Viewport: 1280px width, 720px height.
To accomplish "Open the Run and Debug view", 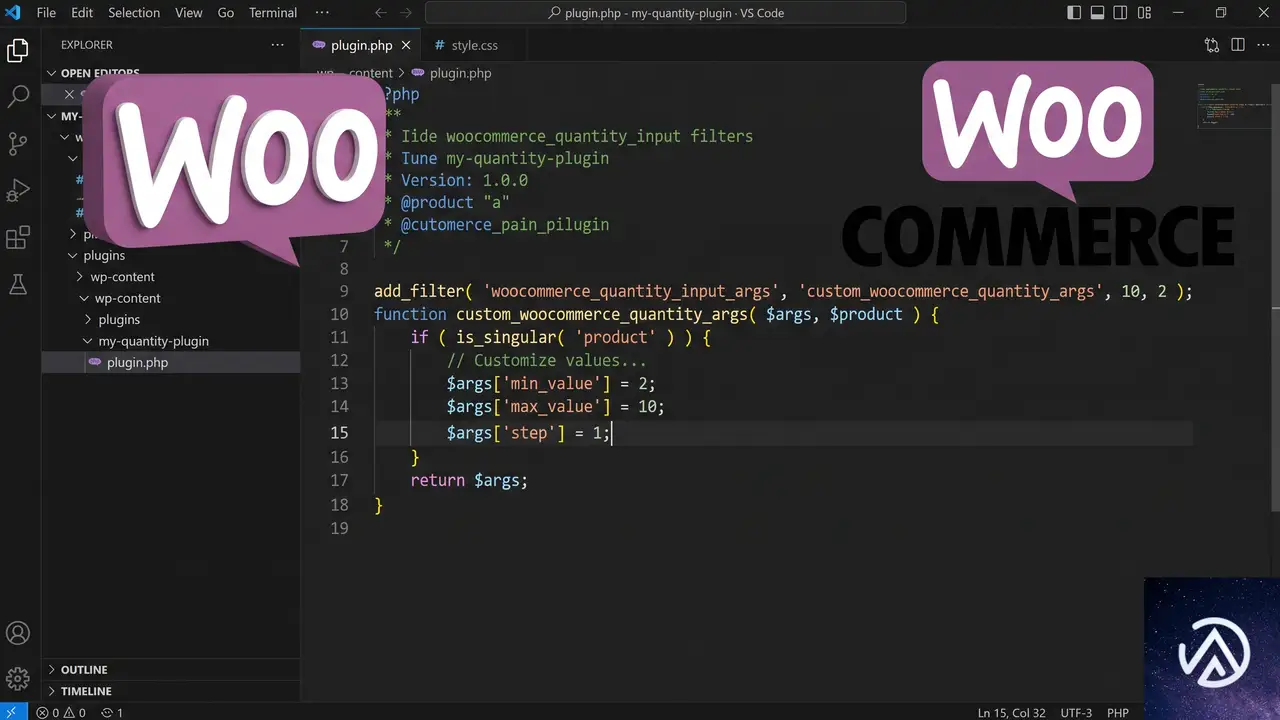I will [x=18, y=191].
